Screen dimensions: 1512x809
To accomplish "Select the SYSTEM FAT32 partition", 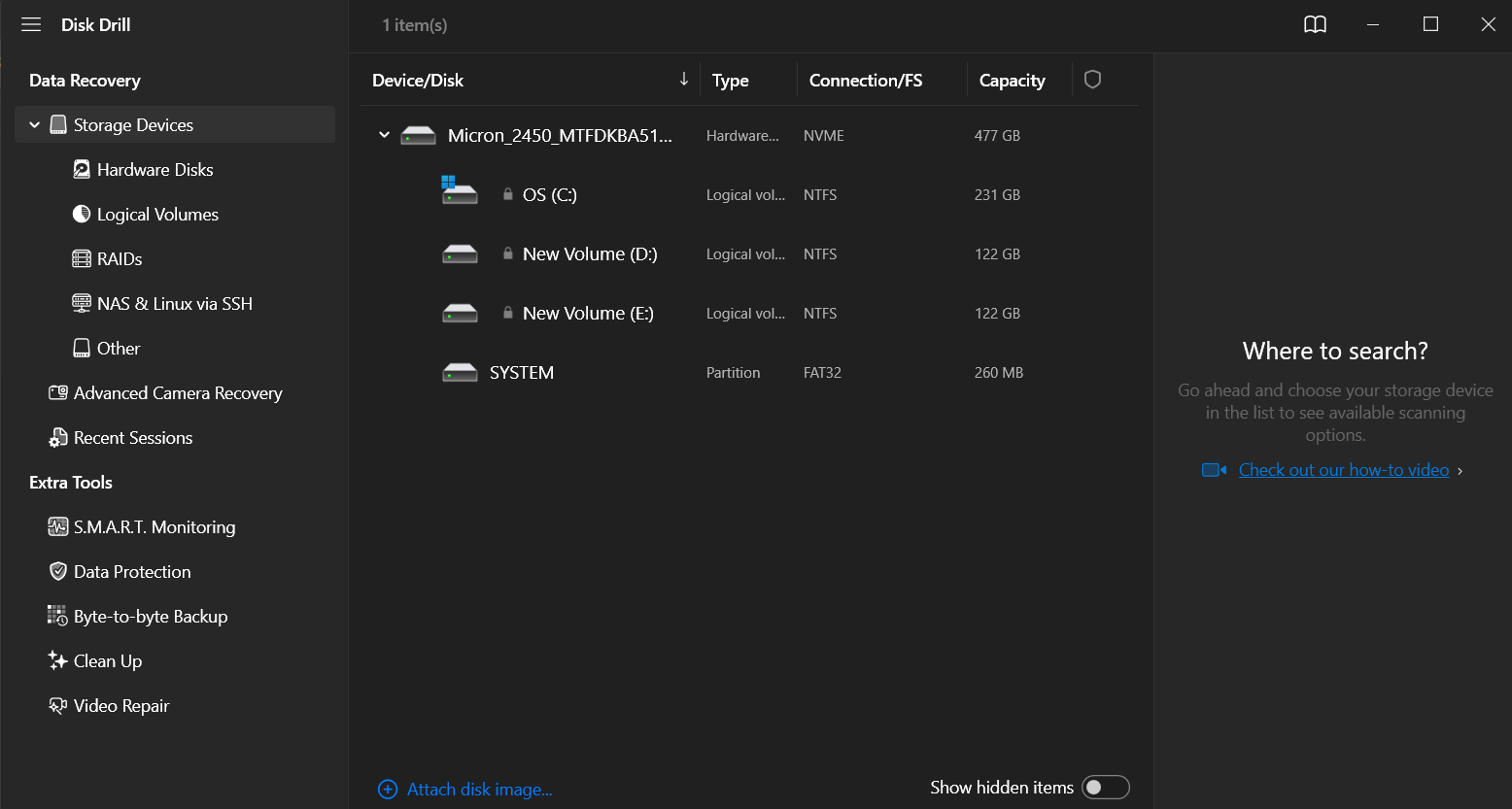I will pyautogui.click(x=522, y=373).
